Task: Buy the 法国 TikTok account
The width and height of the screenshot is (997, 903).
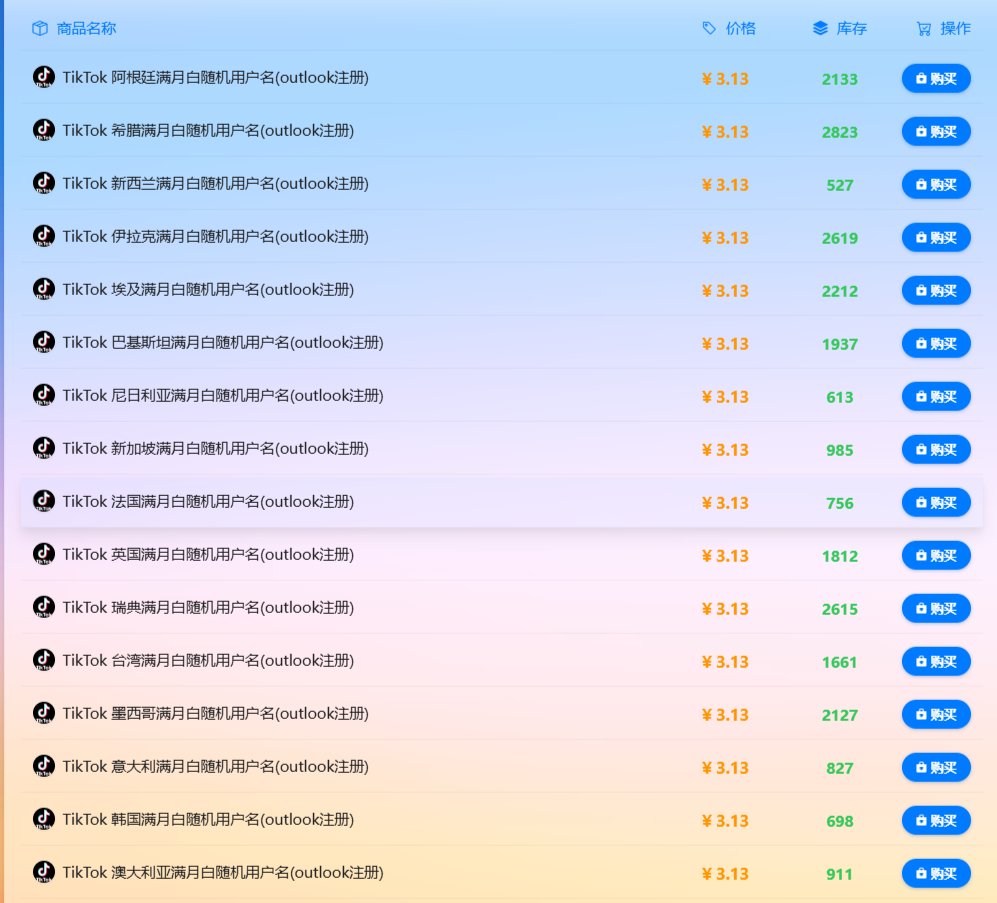Action: 936,502
